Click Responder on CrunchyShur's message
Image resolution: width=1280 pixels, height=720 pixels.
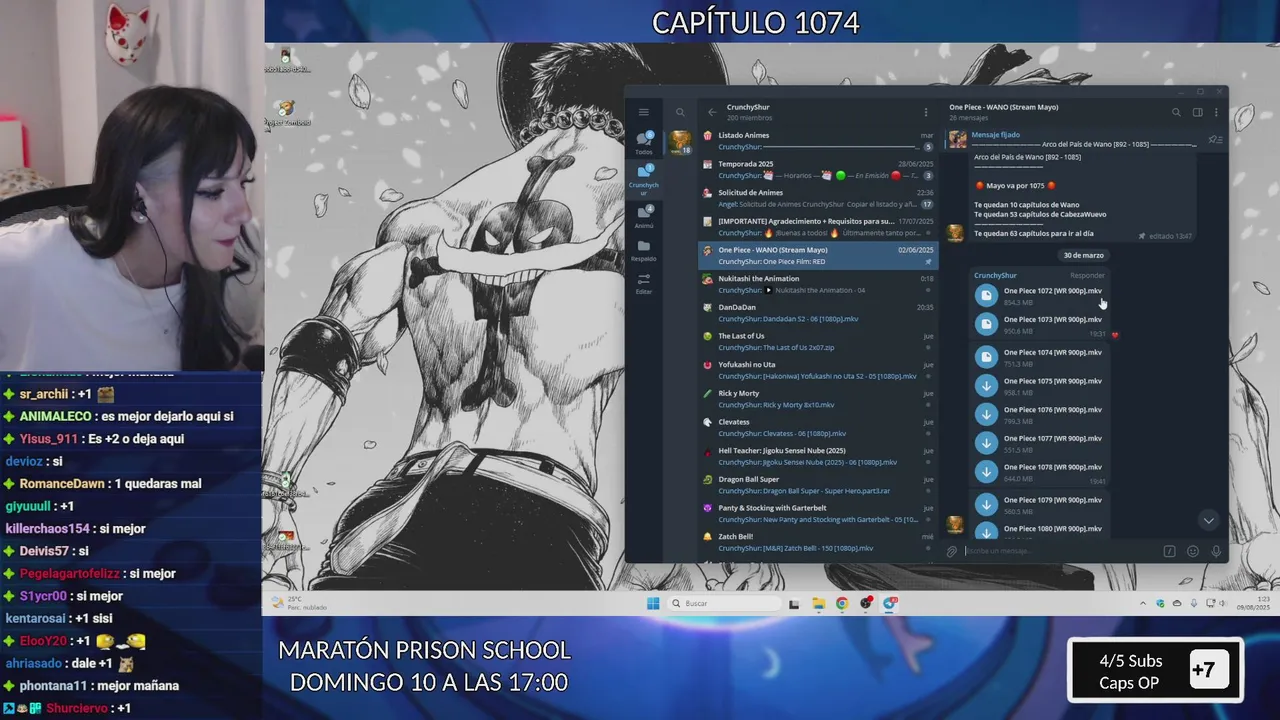[1087, 275]
